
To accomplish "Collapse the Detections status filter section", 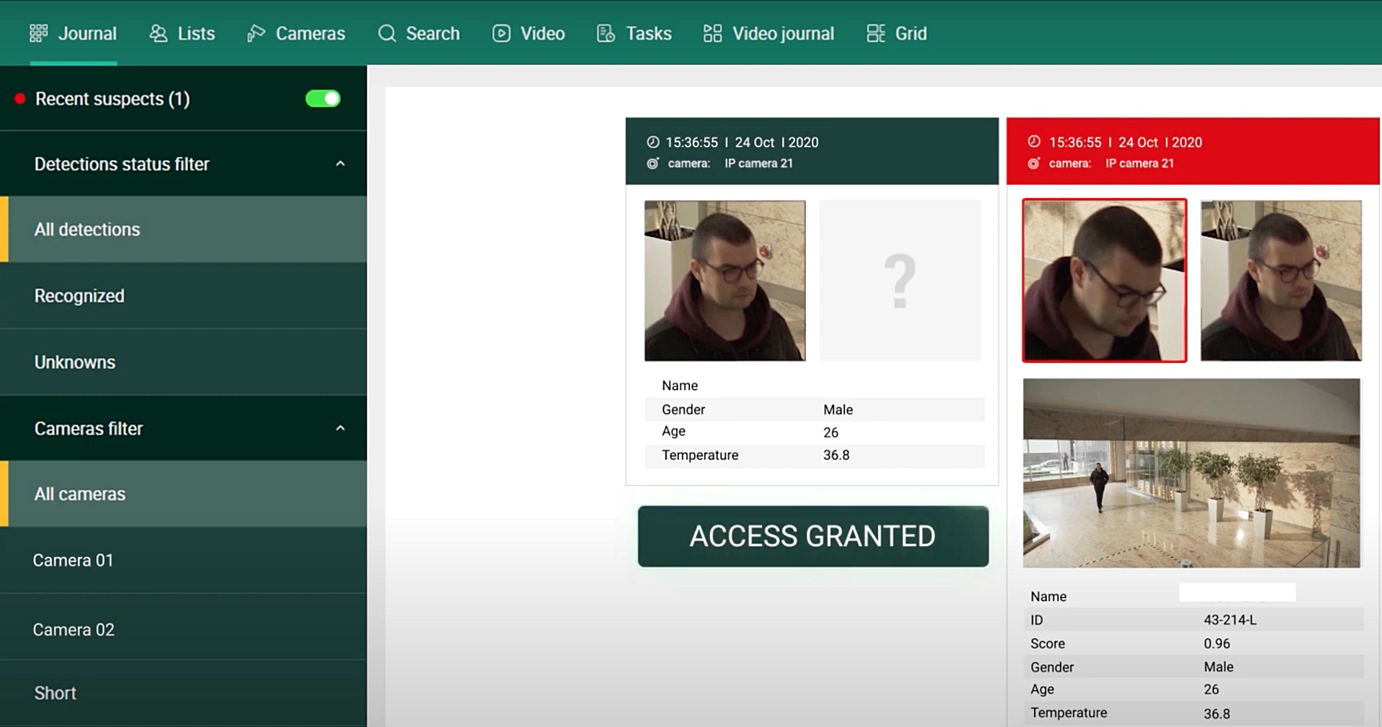I will point(340,164).
